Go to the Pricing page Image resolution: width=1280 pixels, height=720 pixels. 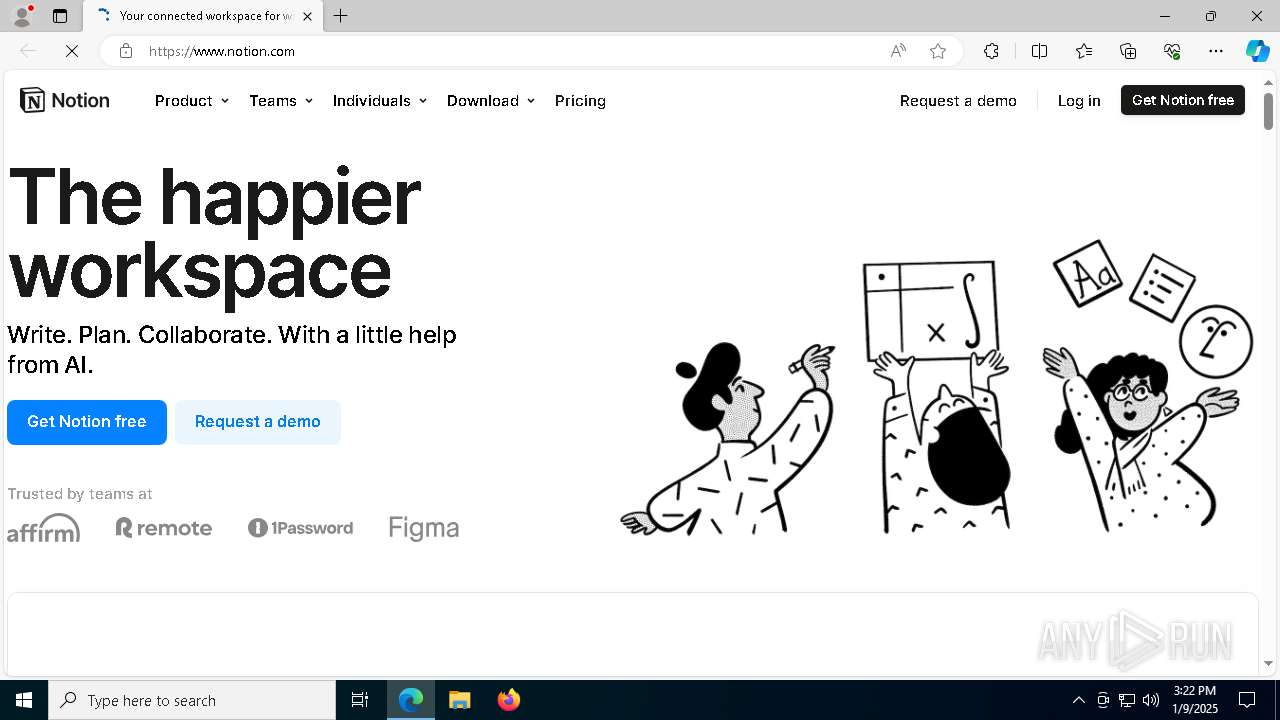point(580,100)
